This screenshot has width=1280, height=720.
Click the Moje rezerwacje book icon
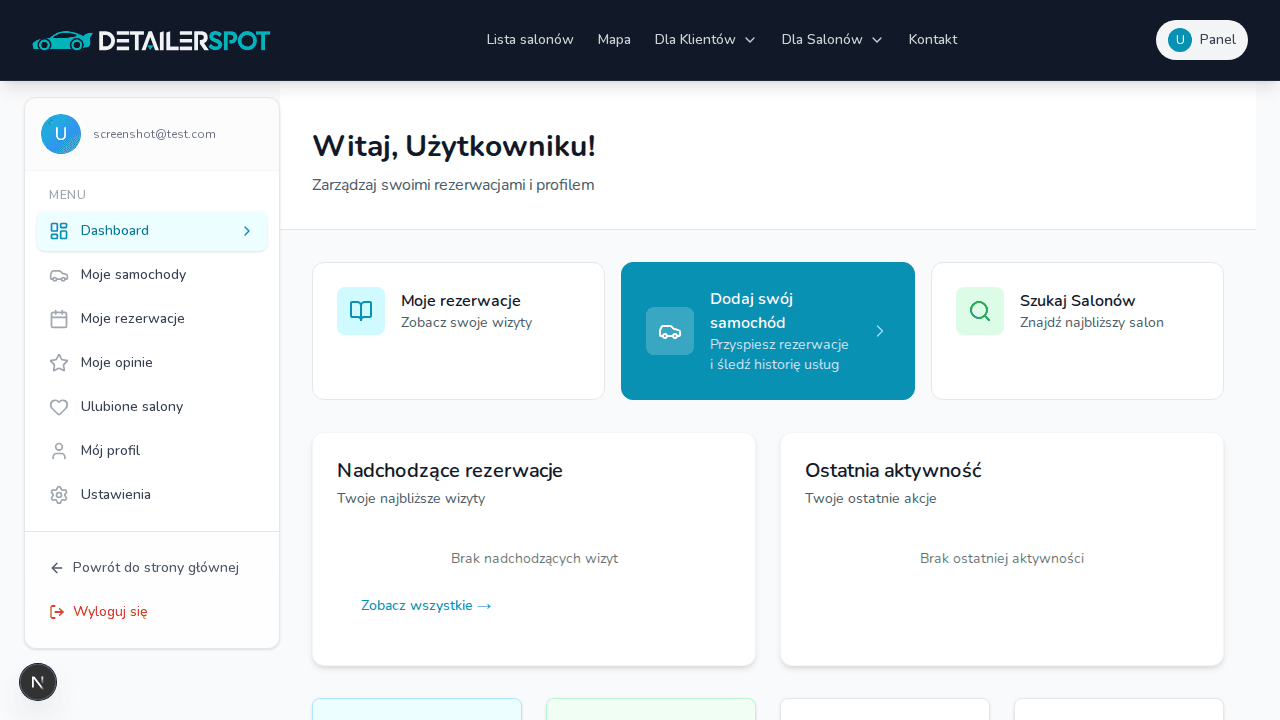pos(361,311)
